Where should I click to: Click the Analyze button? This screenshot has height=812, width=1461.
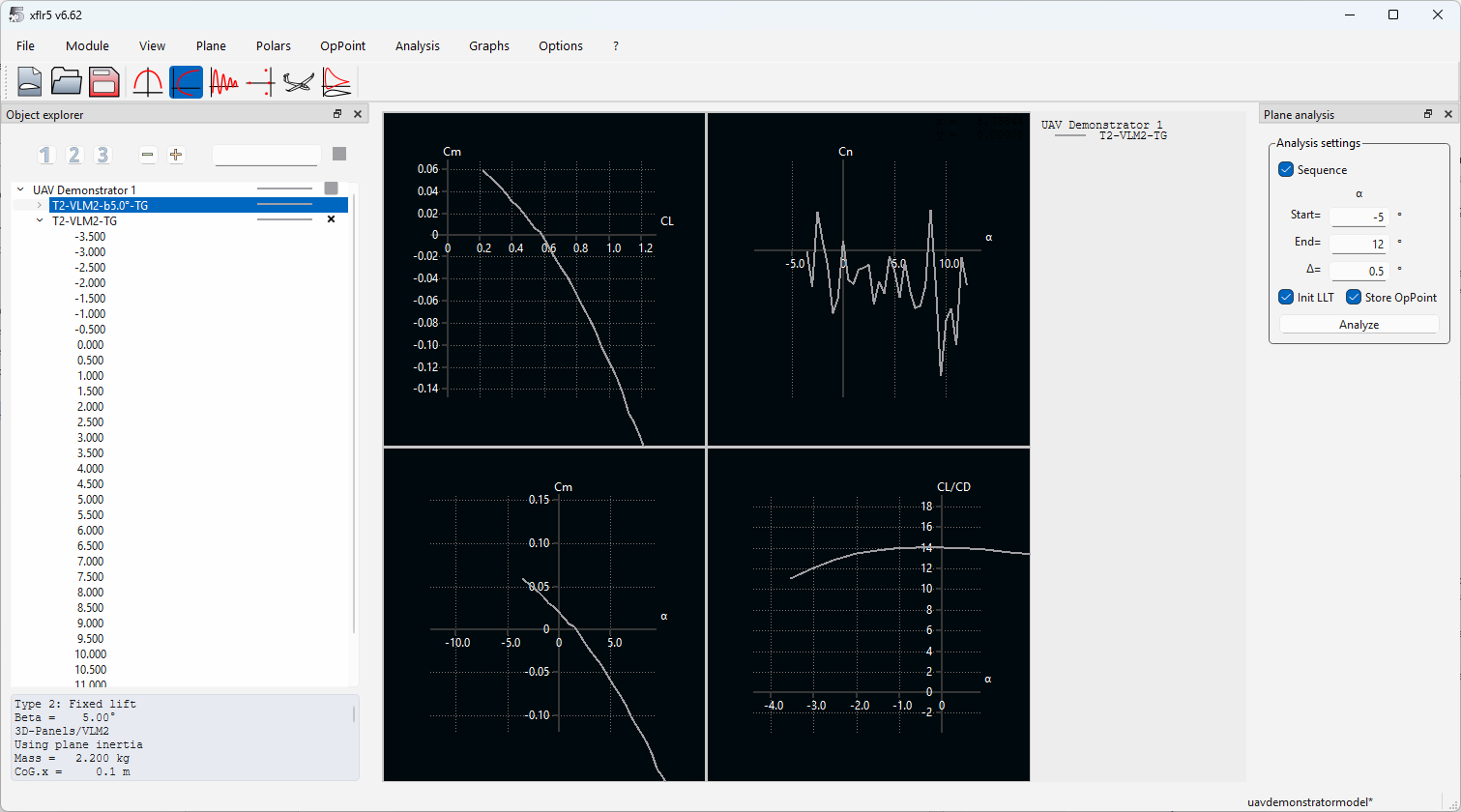tap(1359, 325)
